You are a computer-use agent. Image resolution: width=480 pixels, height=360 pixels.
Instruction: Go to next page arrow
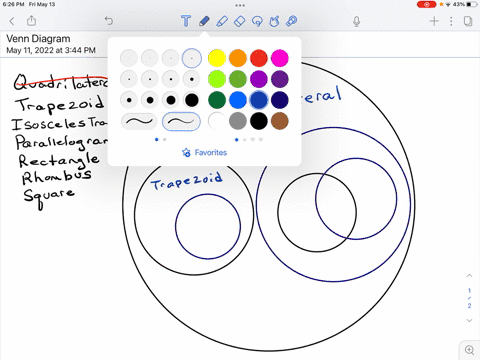point(469,320)
